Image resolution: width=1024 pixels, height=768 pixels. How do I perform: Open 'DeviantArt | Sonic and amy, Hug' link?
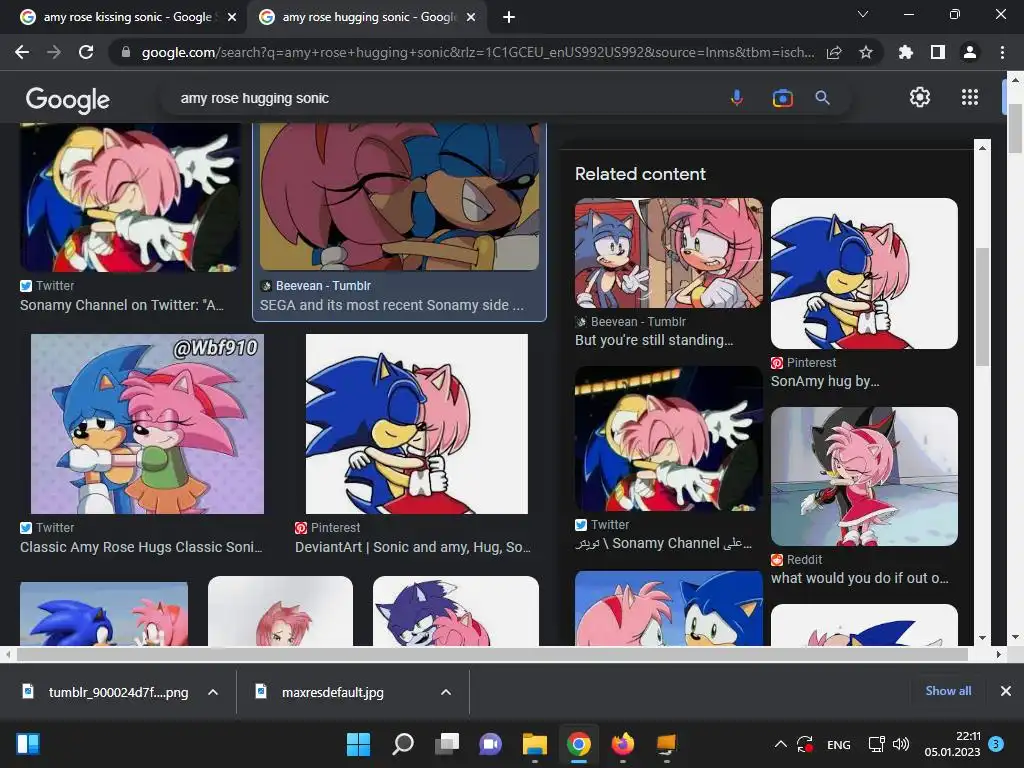click(413, 547)
